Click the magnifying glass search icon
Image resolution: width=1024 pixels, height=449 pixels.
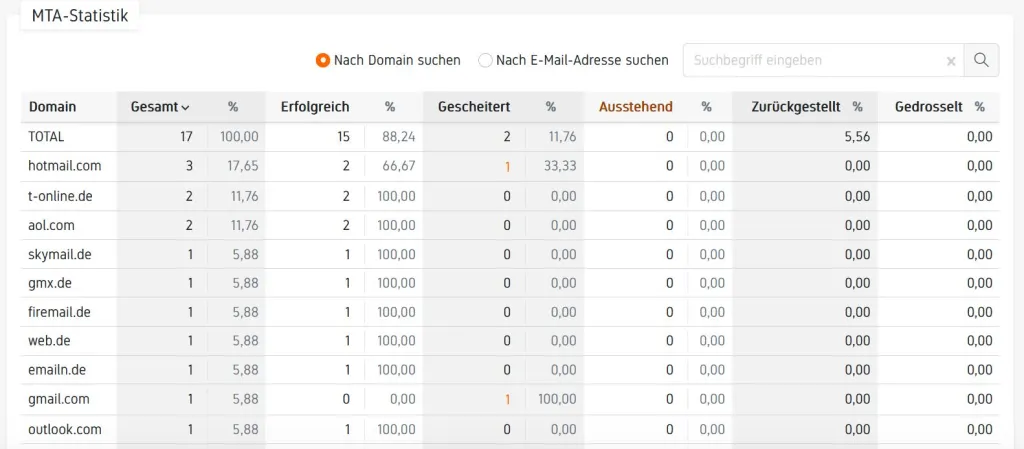[x=981, y=60]
